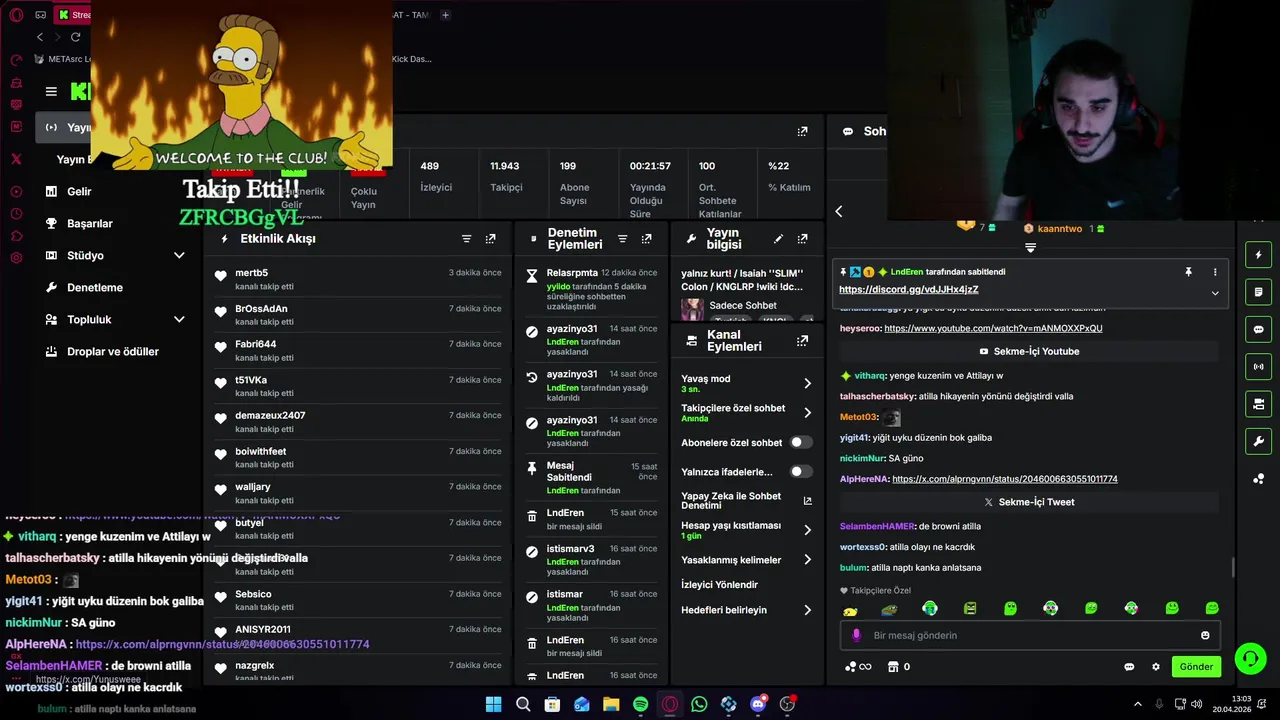Open Takipçilere özel sohbet options
Screen dimensions: 1280x720
pyautogui.click(x=807, y=413)
